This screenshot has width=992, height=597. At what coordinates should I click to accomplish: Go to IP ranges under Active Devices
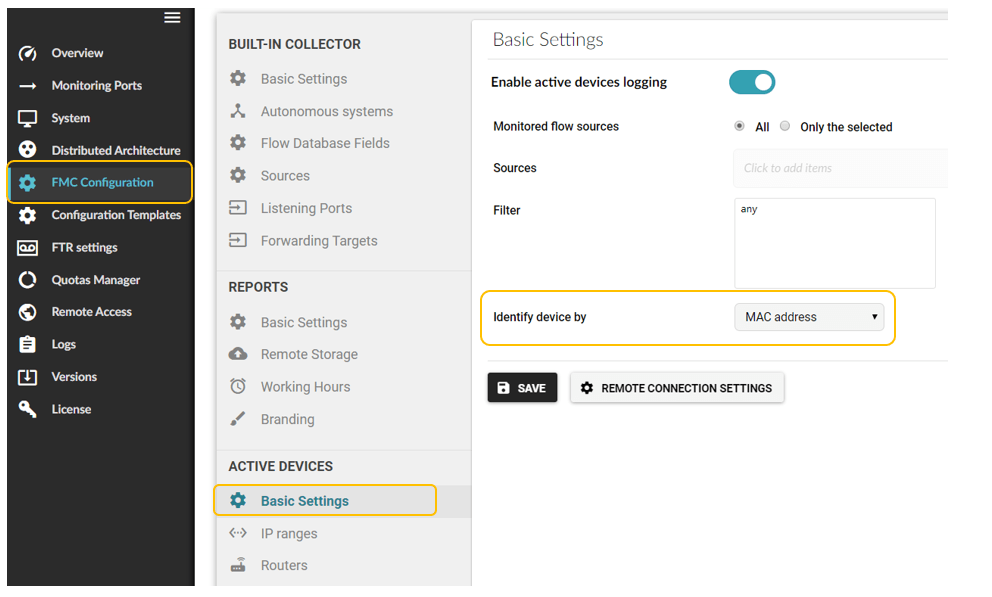click(x=288, y=533)
